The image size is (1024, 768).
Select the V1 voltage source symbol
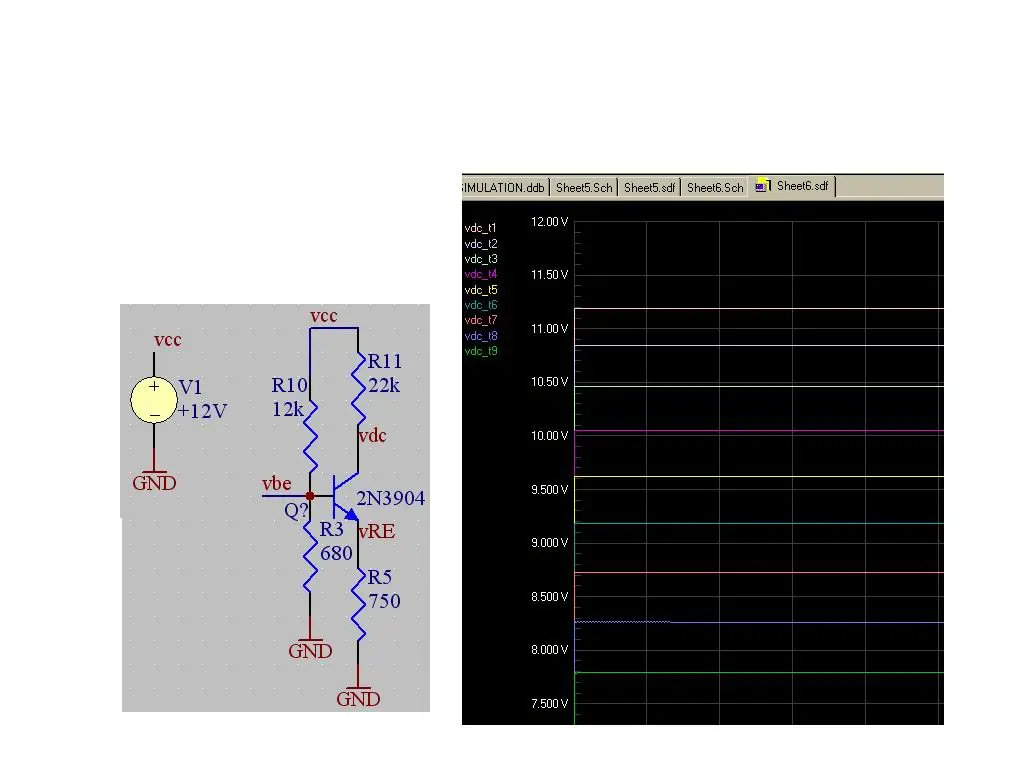[154, 400]
